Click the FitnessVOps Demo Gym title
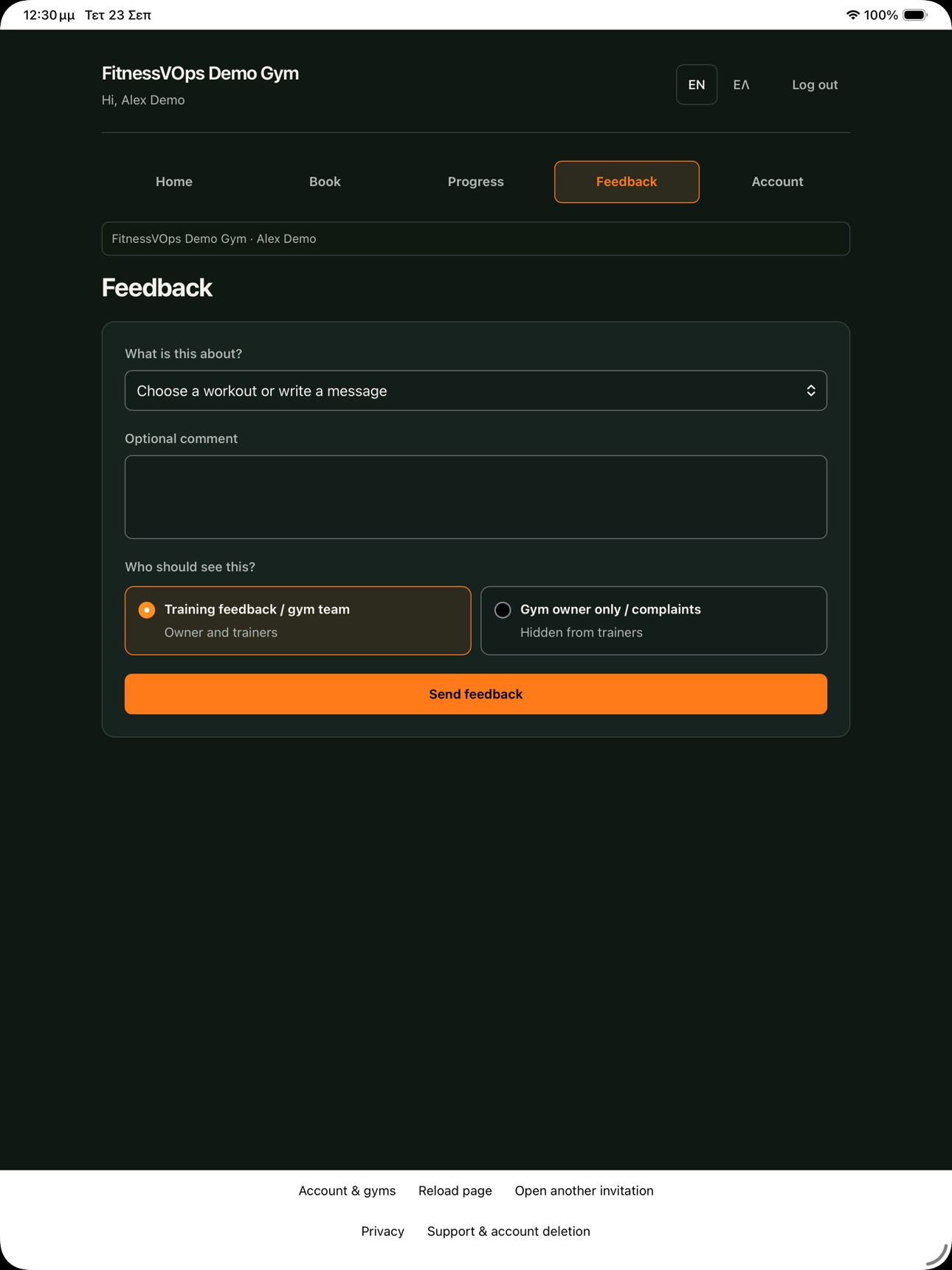Screen dimensions: 952x1270 [x=200, y=73]
